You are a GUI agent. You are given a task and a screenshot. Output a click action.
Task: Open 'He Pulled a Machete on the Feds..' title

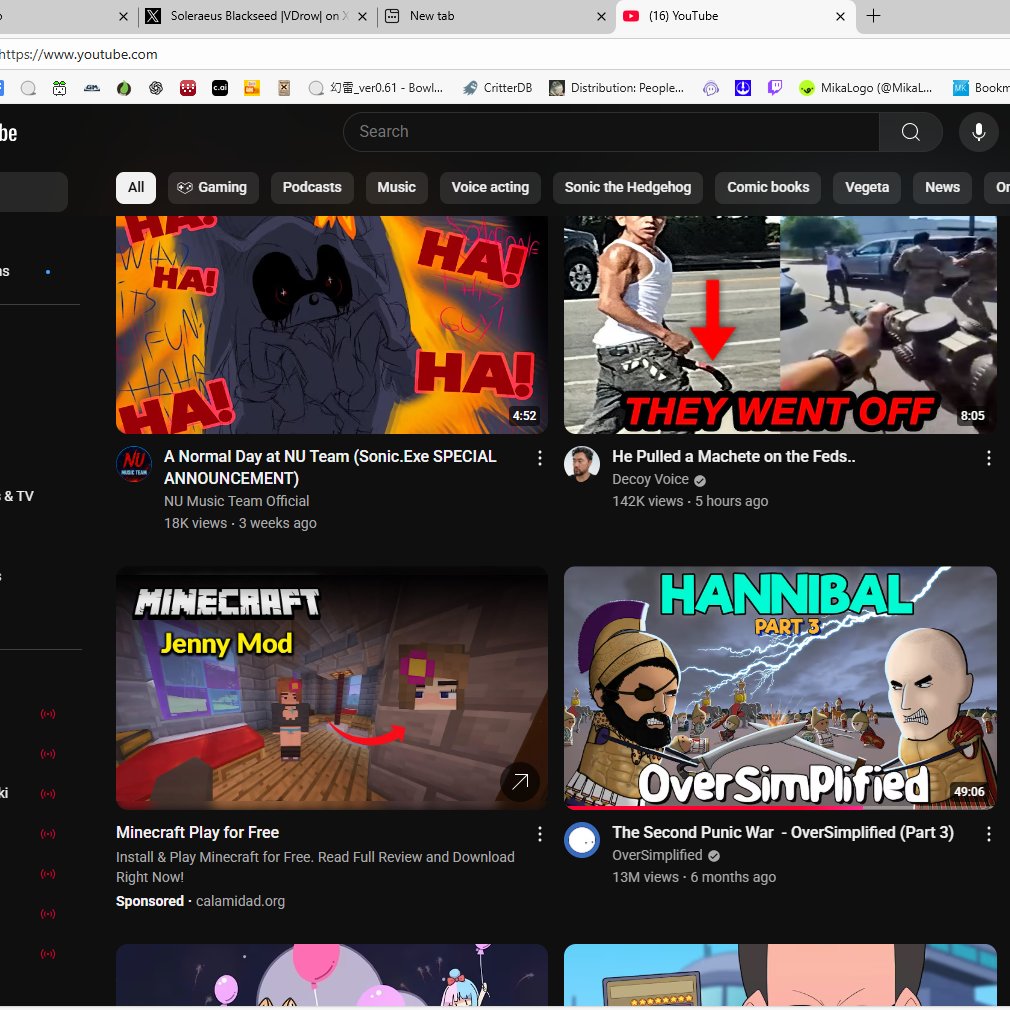coord(734,457)
